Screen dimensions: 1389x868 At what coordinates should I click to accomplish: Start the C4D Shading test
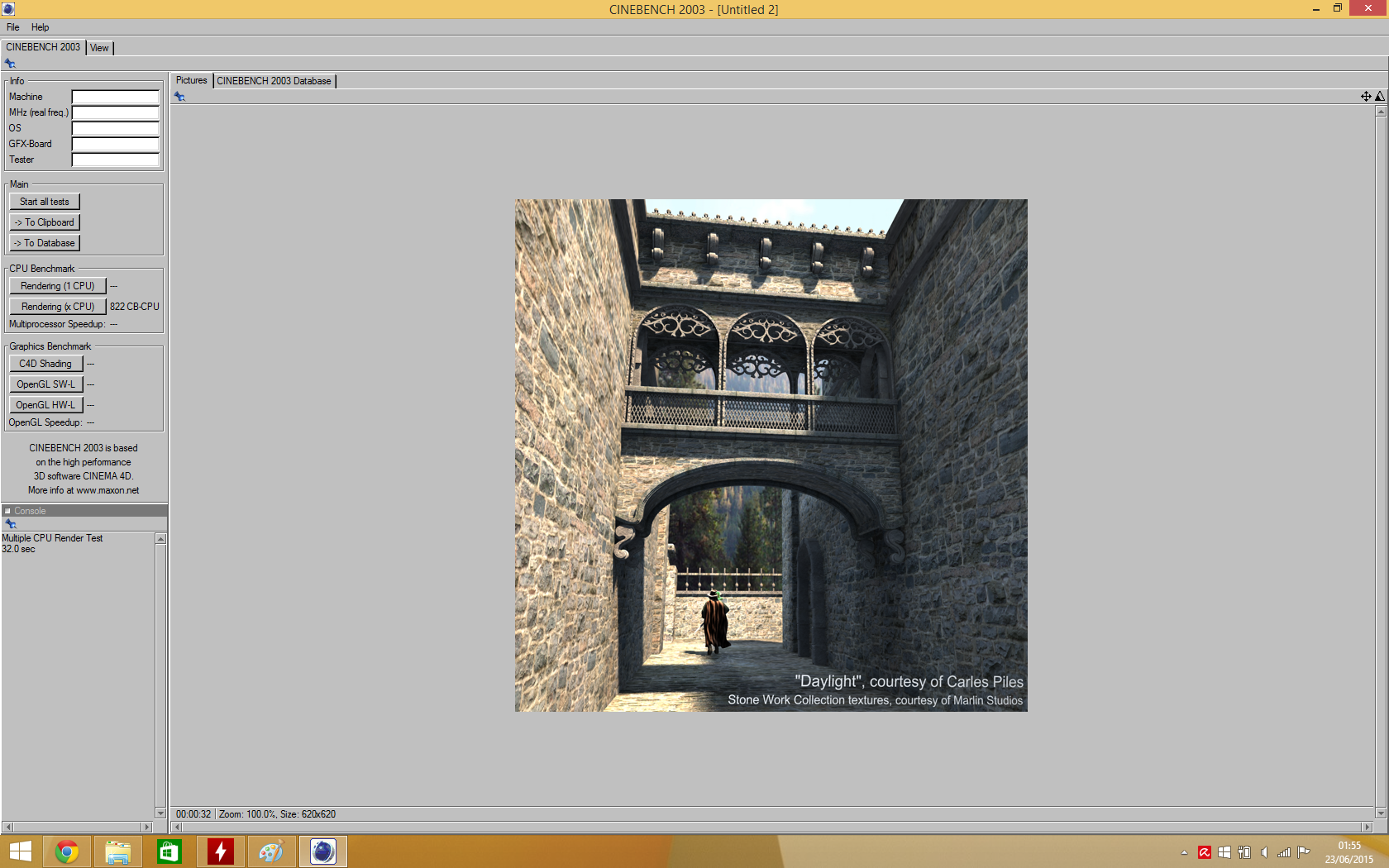(x=45, y=364)
